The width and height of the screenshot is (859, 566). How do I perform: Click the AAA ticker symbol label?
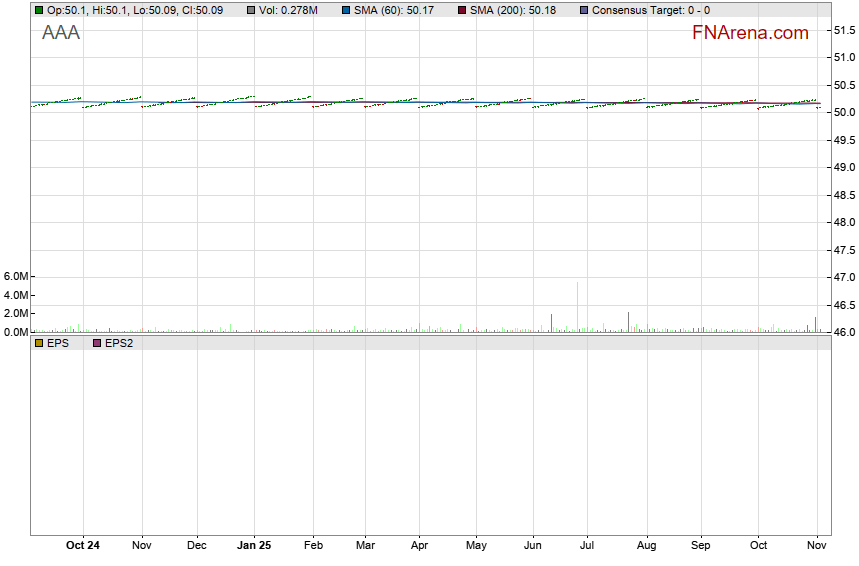[x=61, y=33]
